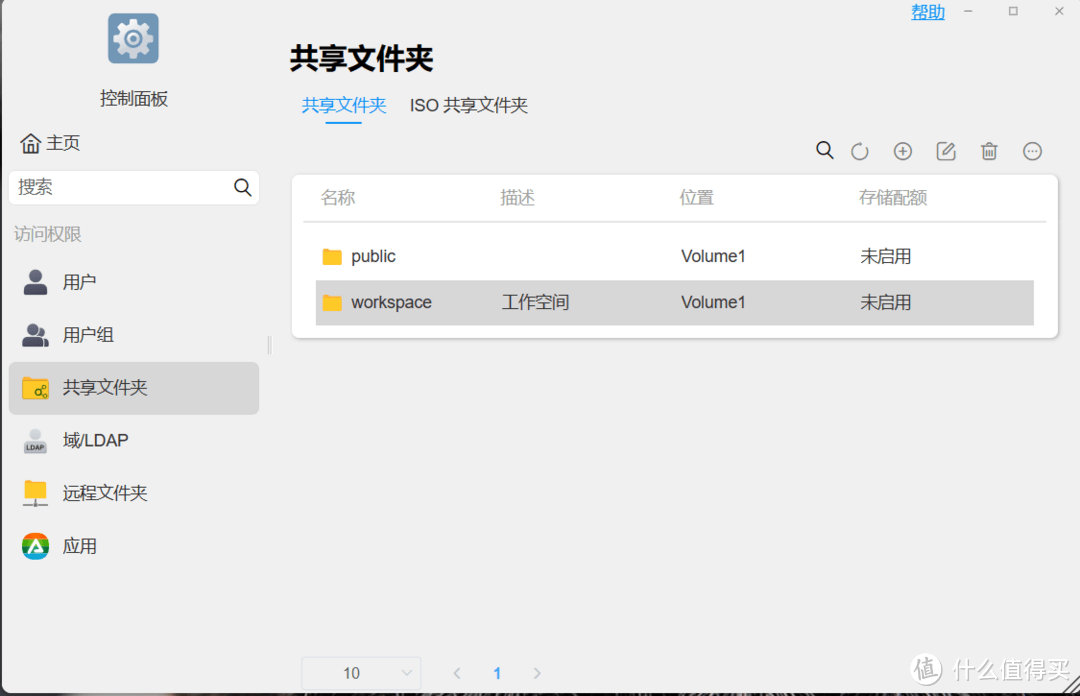Click the 工作空间 description cell
This screenshot has width=1080, height=696.
tap(535, 303)
